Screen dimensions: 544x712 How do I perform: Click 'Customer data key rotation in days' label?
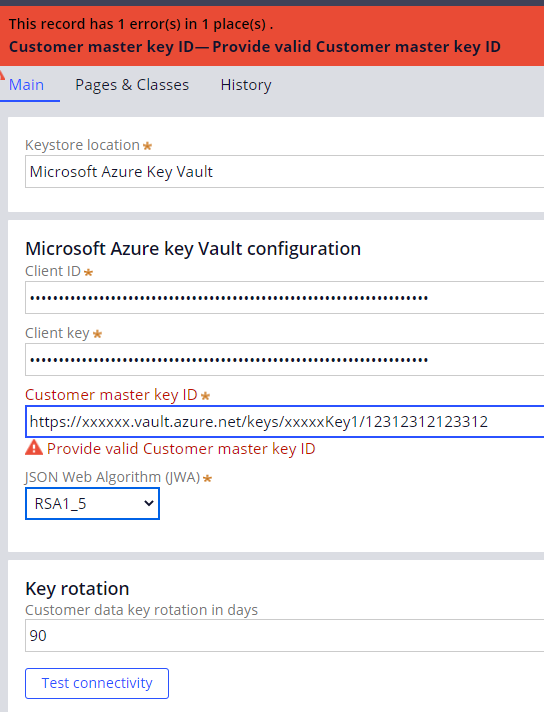click(141, 610)
